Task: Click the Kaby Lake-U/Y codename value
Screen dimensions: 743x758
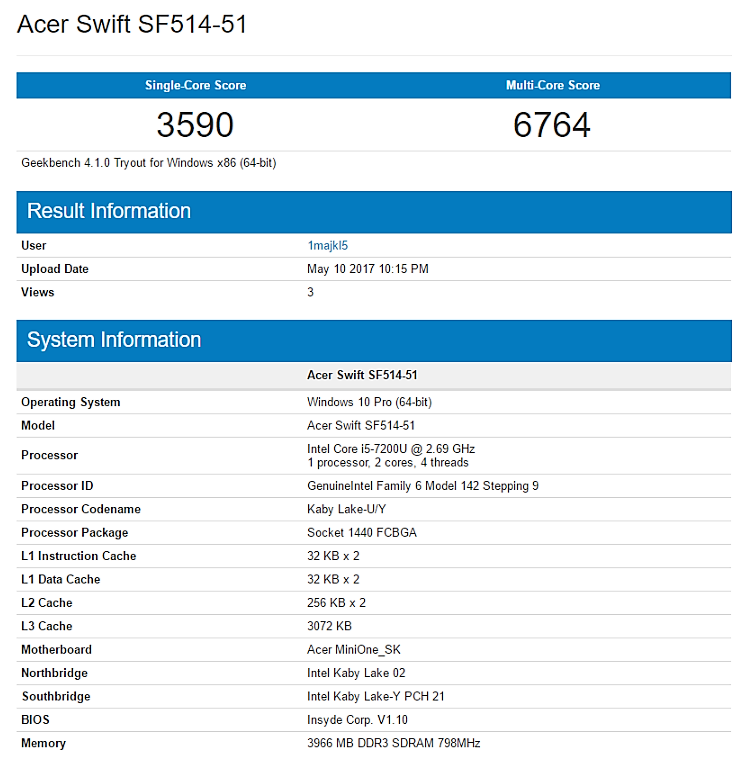Action: coord(347,509)
